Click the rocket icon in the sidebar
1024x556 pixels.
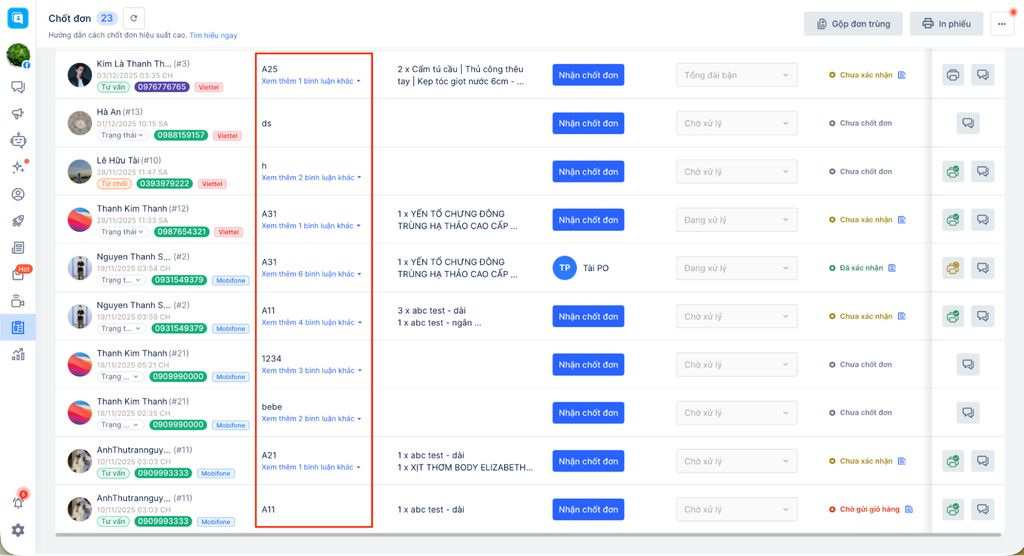tap(18, 221)
